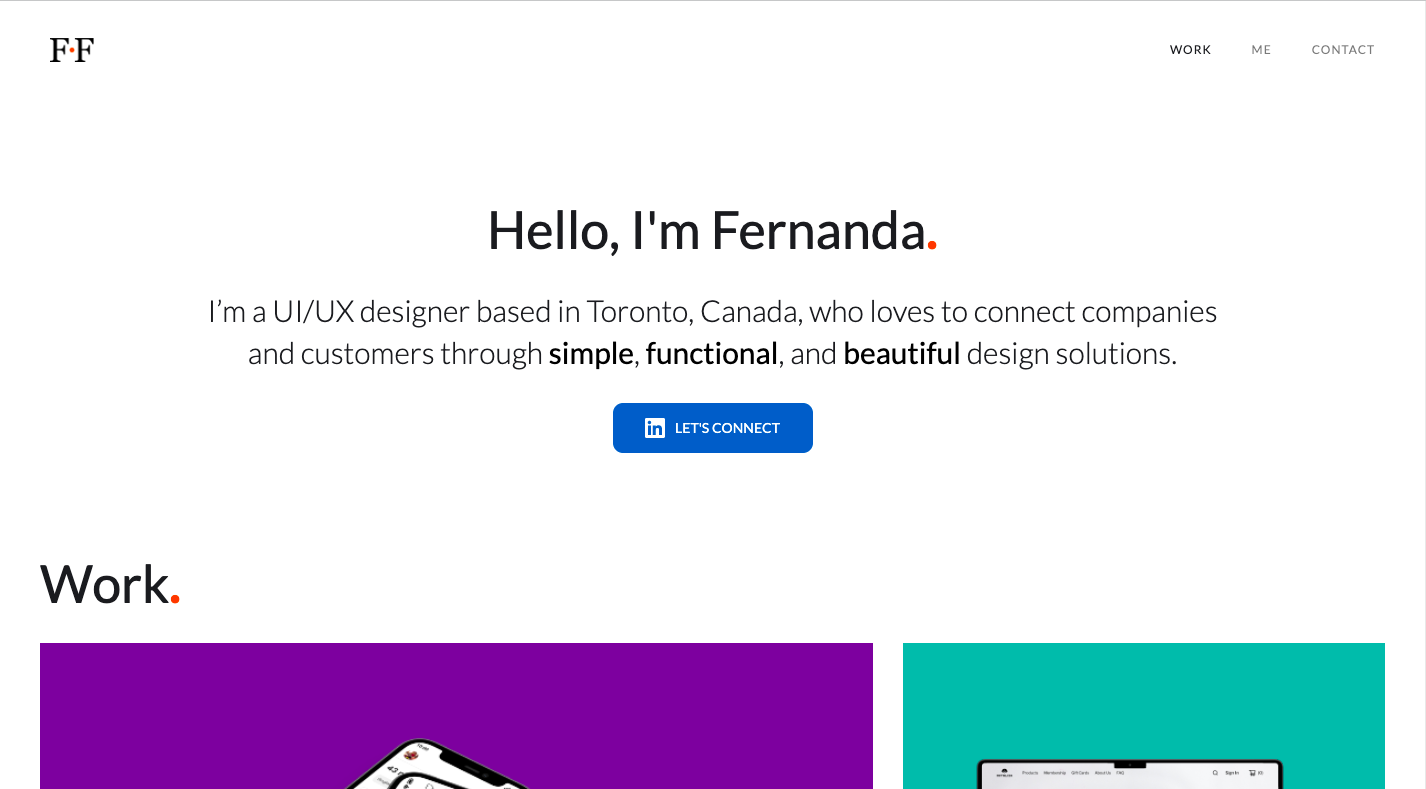Viewport: 1426px width, 789px height.
Task: Click Products in the mockup navbar
Action: [x=1031, y=773]
